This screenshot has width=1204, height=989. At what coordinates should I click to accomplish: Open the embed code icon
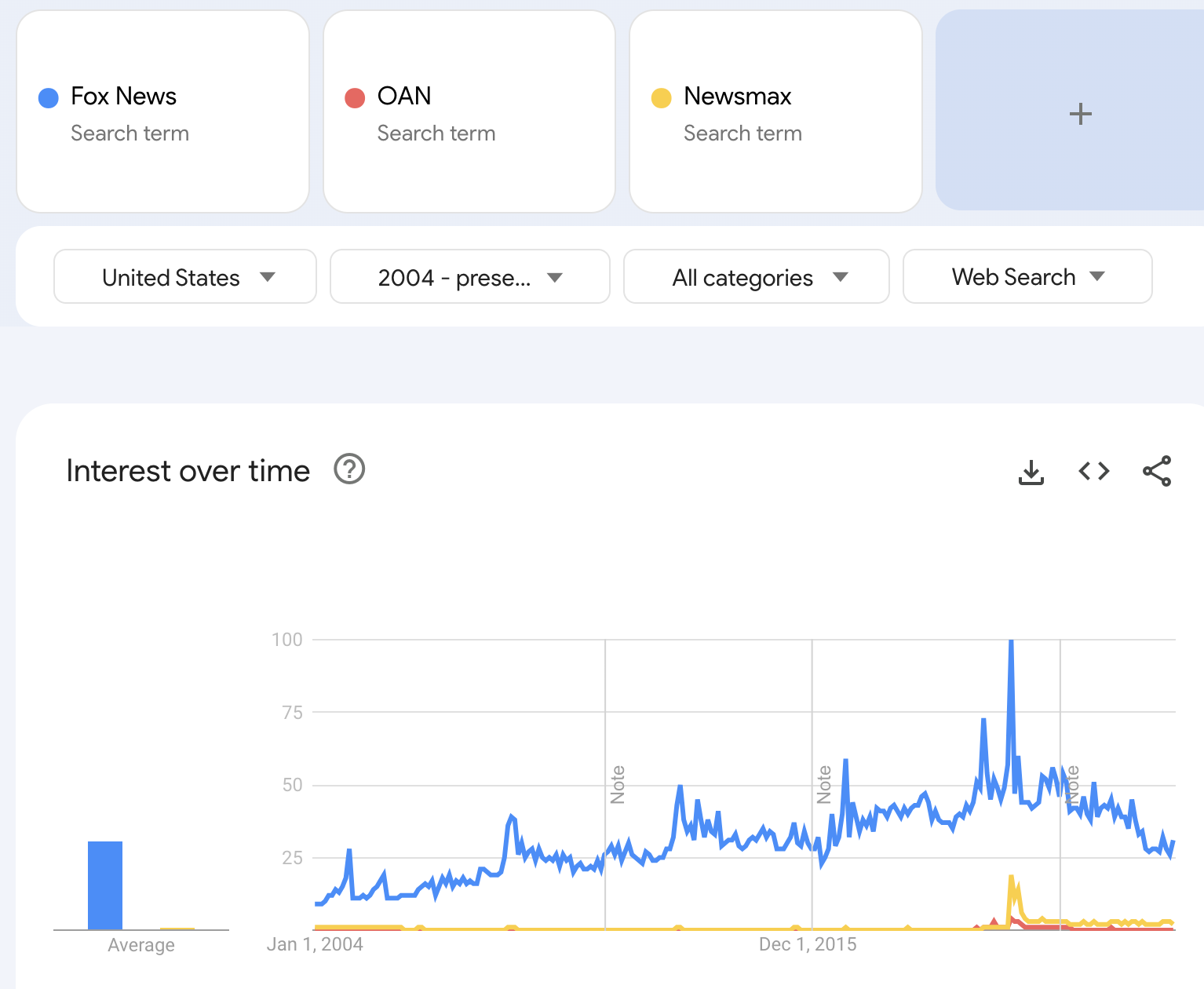click(x=1093, y=471)
